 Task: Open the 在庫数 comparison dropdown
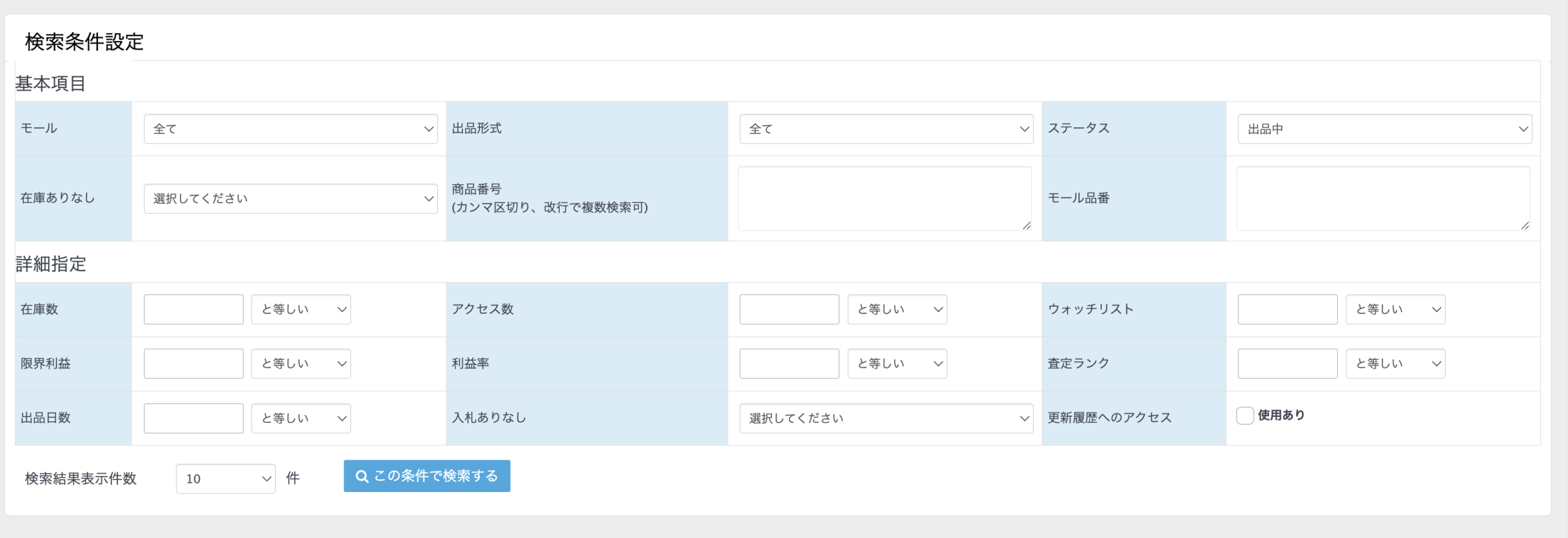301,310
